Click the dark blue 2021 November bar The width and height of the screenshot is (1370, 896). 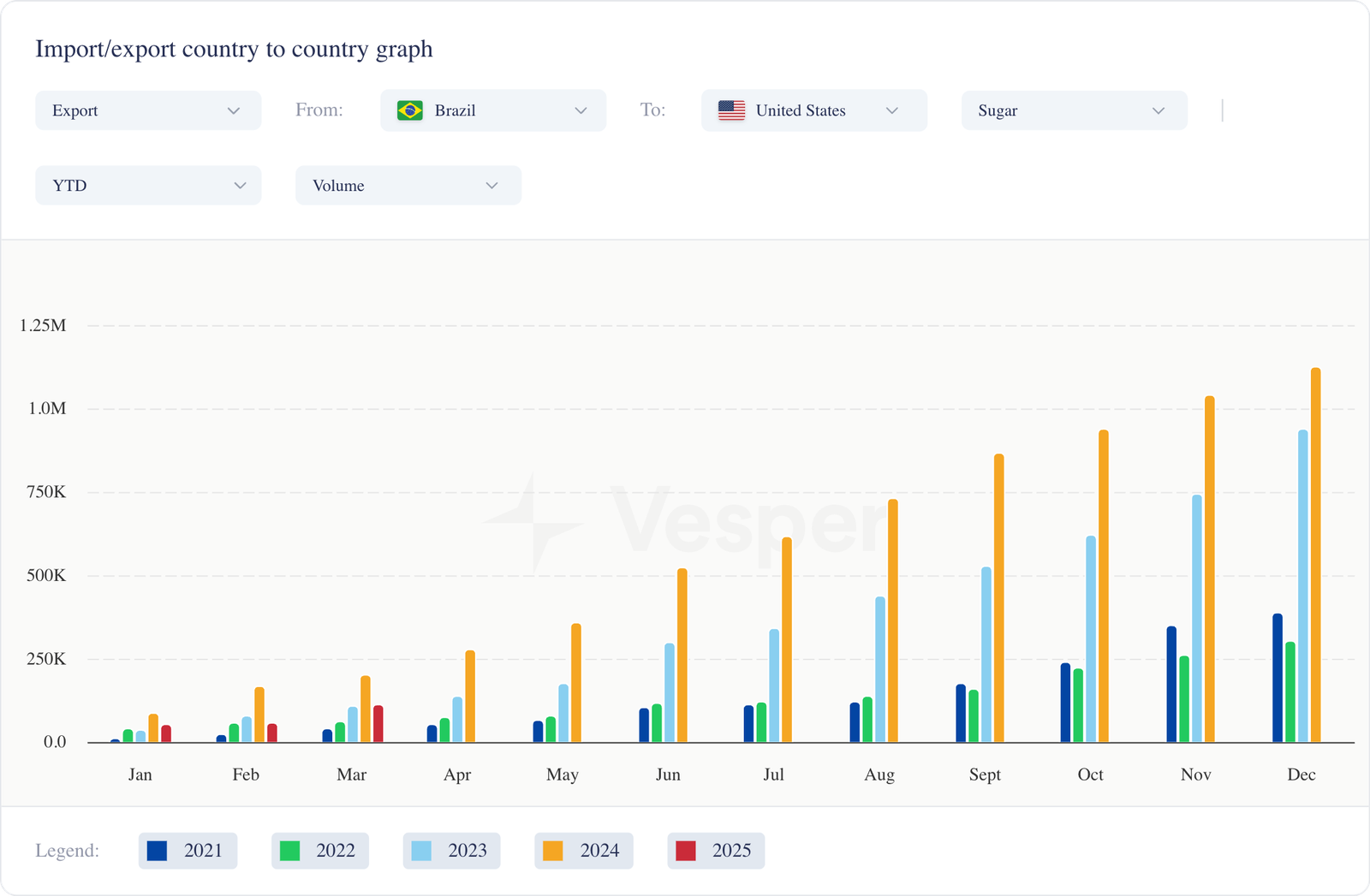[x=1171, y=685]
